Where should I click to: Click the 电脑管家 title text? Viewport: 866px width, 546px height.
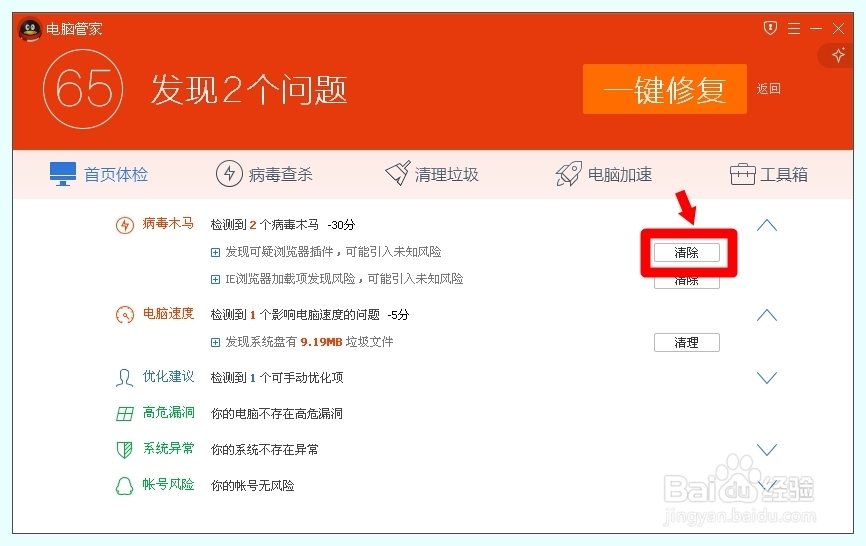click(x=74, y=29)
